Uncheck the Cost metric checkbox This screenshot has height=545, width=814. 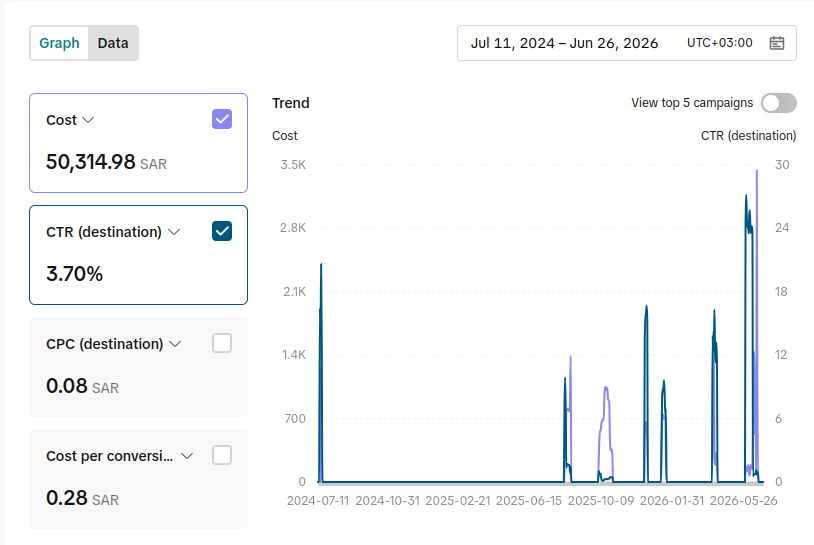click(222, 119)
